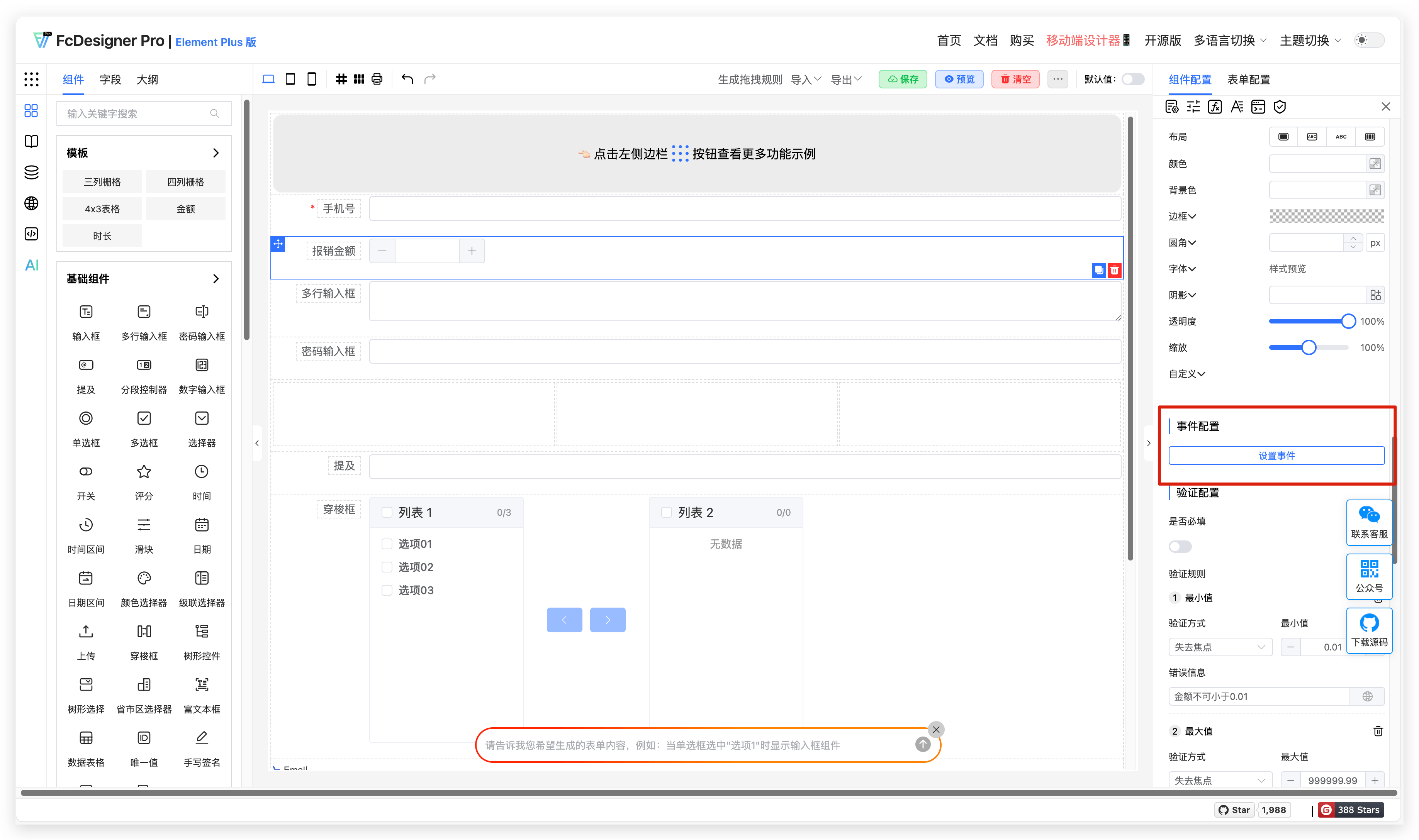This screenshot has height=840, width=1419.
Task: Open the print preview icon
Action: click(377, 79)
